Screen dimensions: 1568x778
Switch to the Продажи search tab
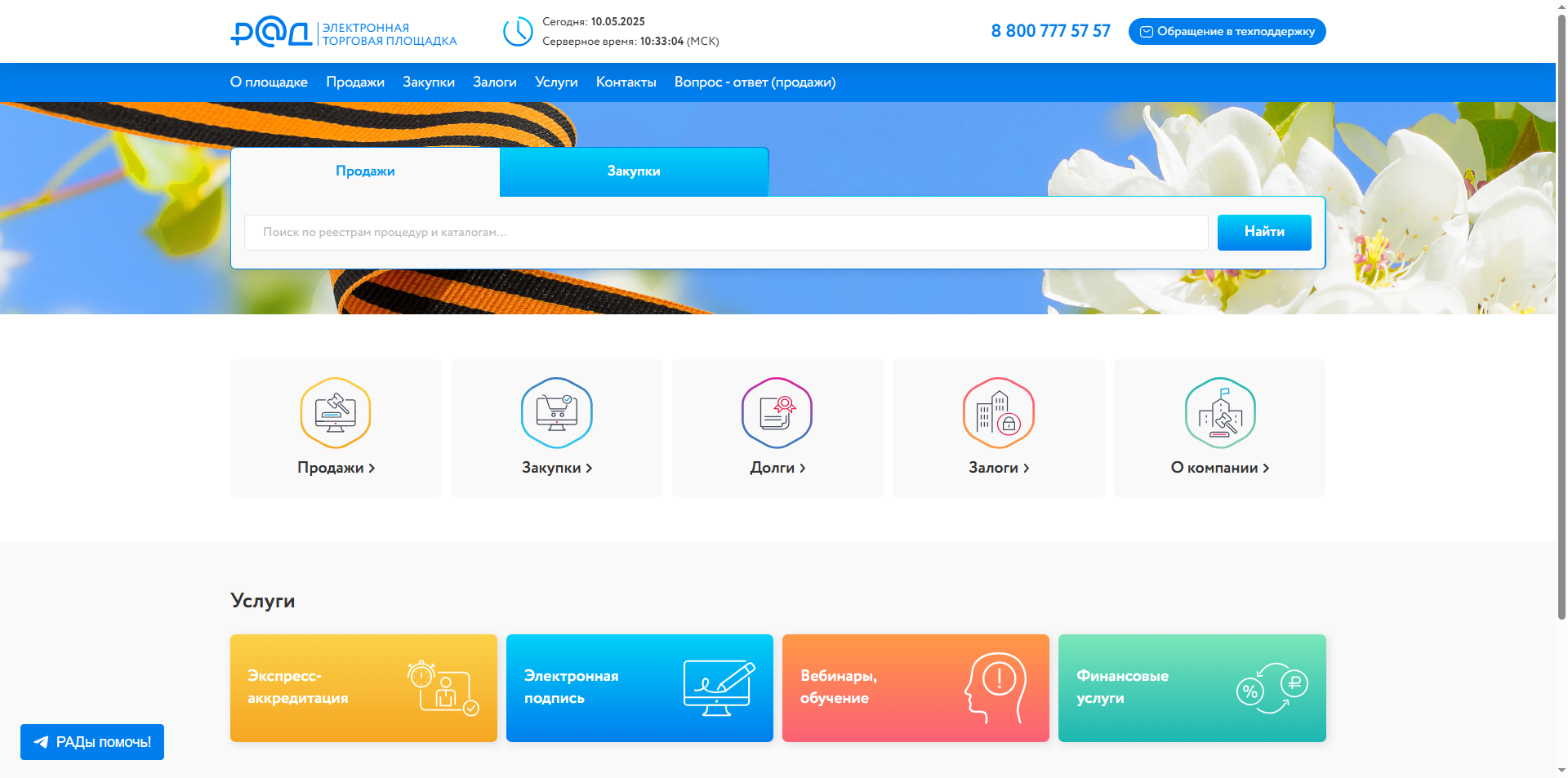click(365, 171)
